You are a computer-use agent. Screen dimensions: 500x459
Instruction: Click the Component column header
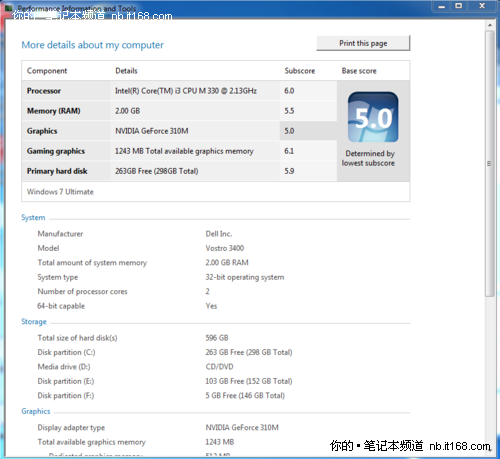(x=47, y=71)
